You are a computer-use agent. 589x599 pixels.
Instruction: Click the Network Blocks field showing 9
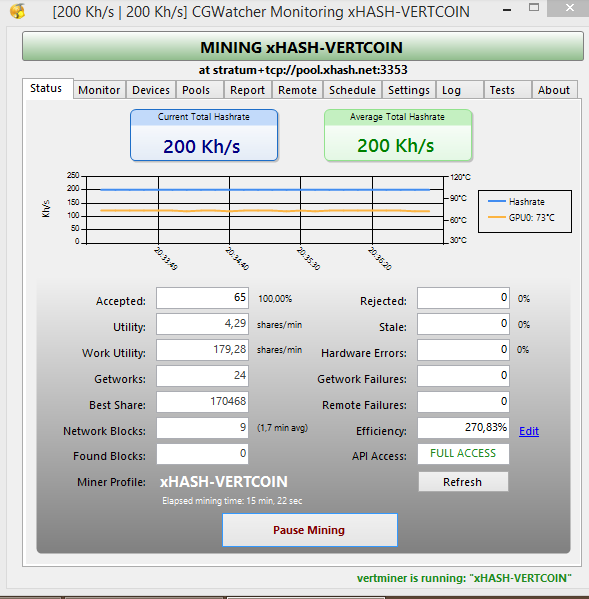[202, 428]
